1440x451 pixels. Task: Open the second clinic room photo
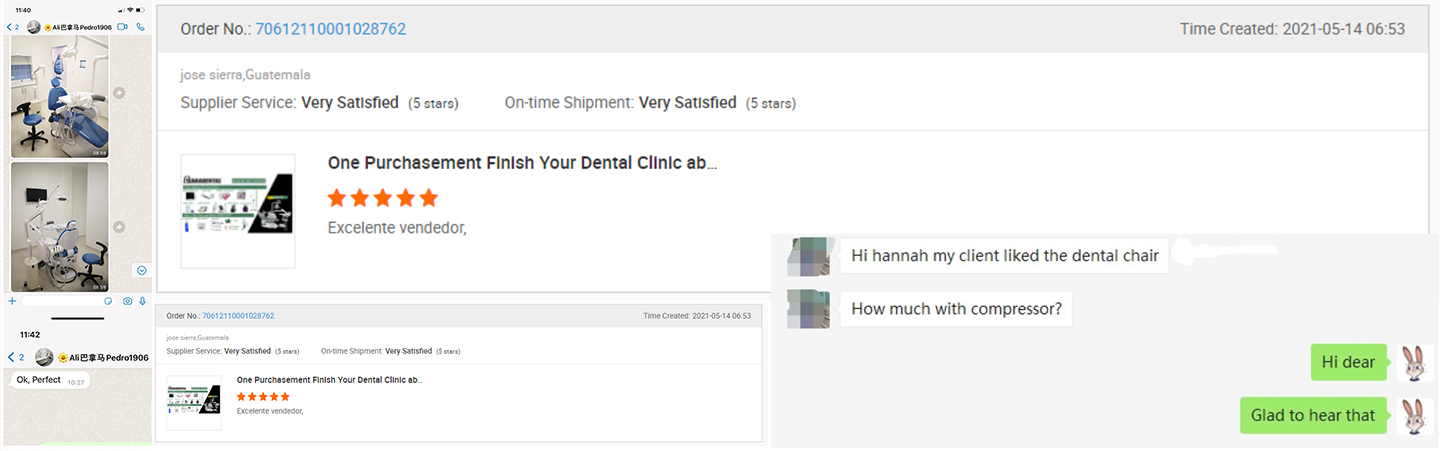coord(59,227)
